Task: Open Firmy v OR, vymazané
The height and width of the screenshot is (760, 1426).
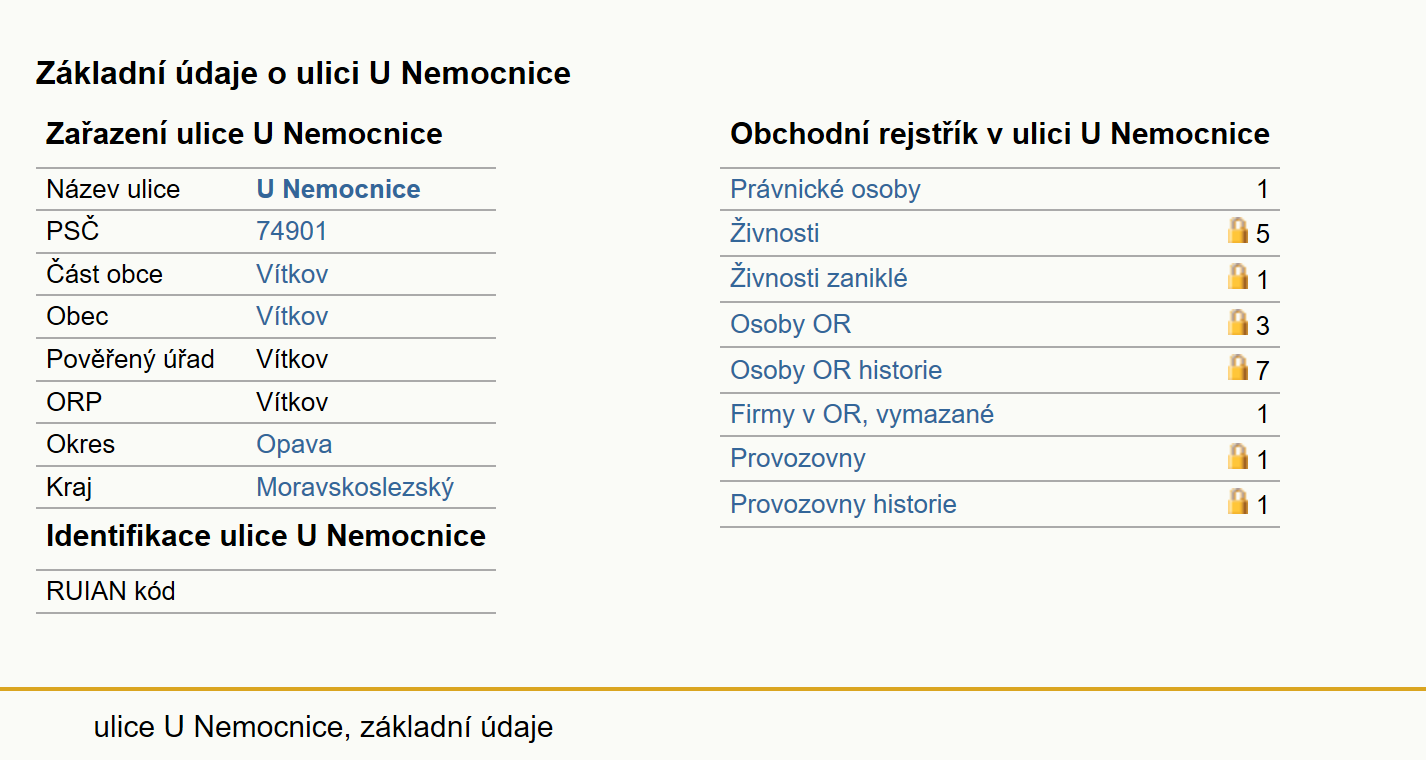Action: tap(862, 414)
